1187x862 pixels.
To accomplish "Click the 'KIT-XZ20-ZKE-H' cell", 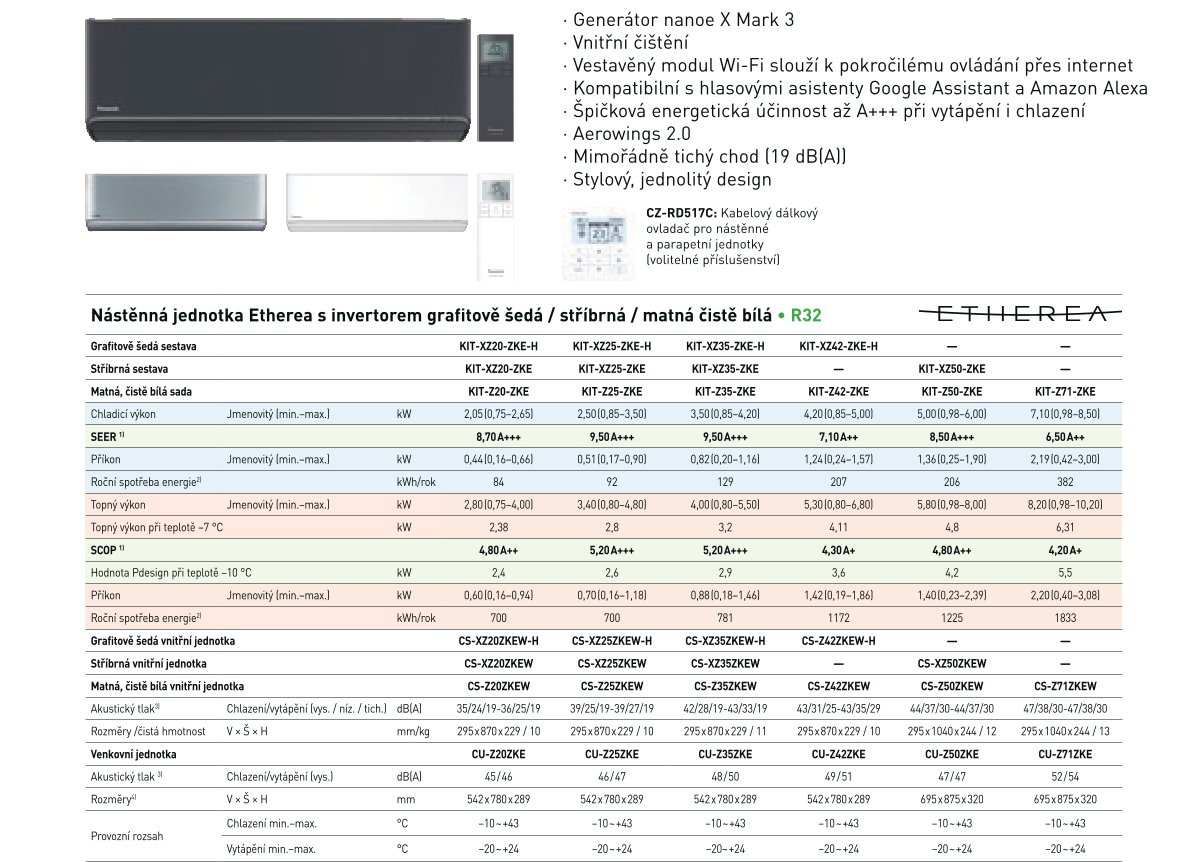I will (498, 346).
